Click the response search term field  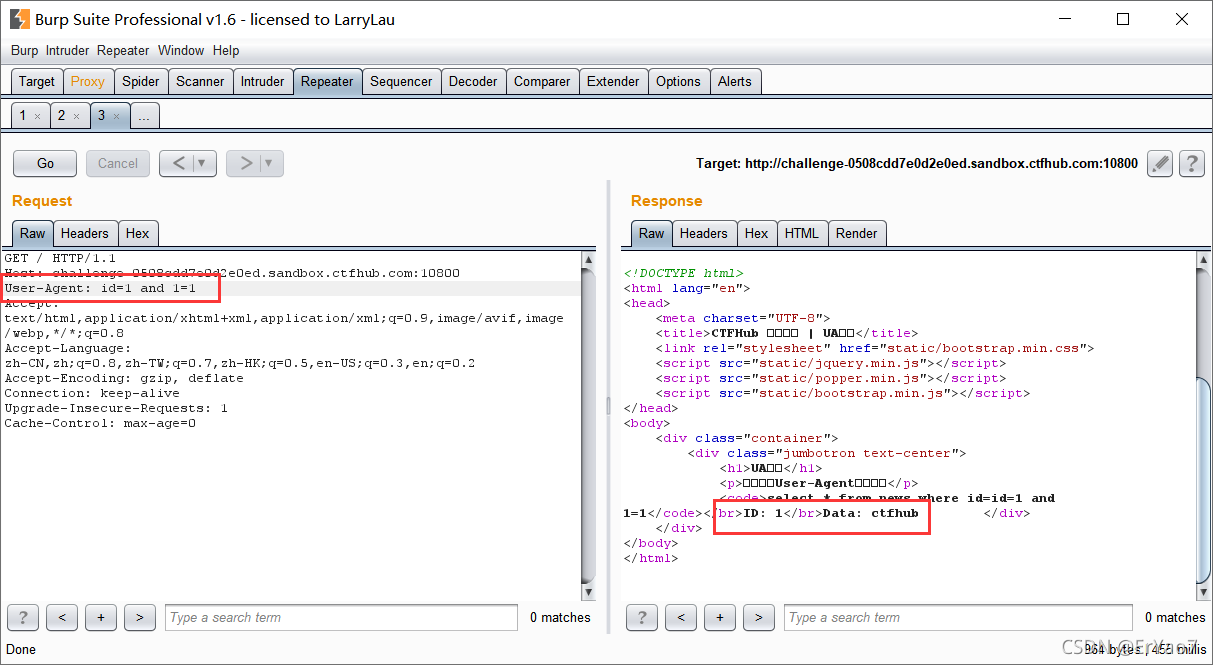(x=958, y=617)
